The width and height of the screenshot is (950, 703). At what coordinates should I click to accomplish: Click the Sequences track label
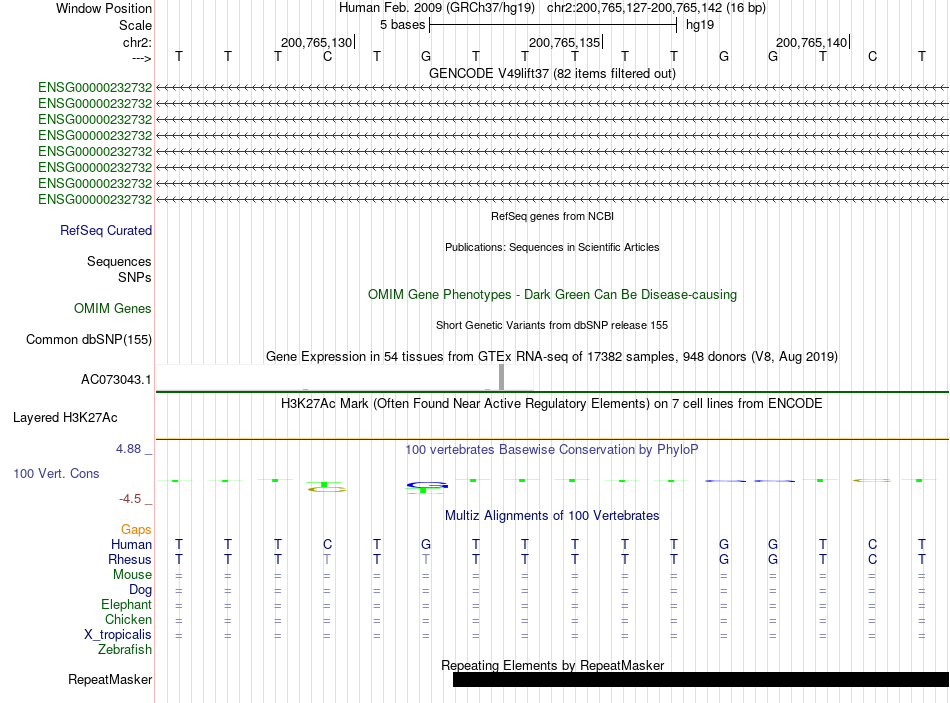(x=119, y=261)
